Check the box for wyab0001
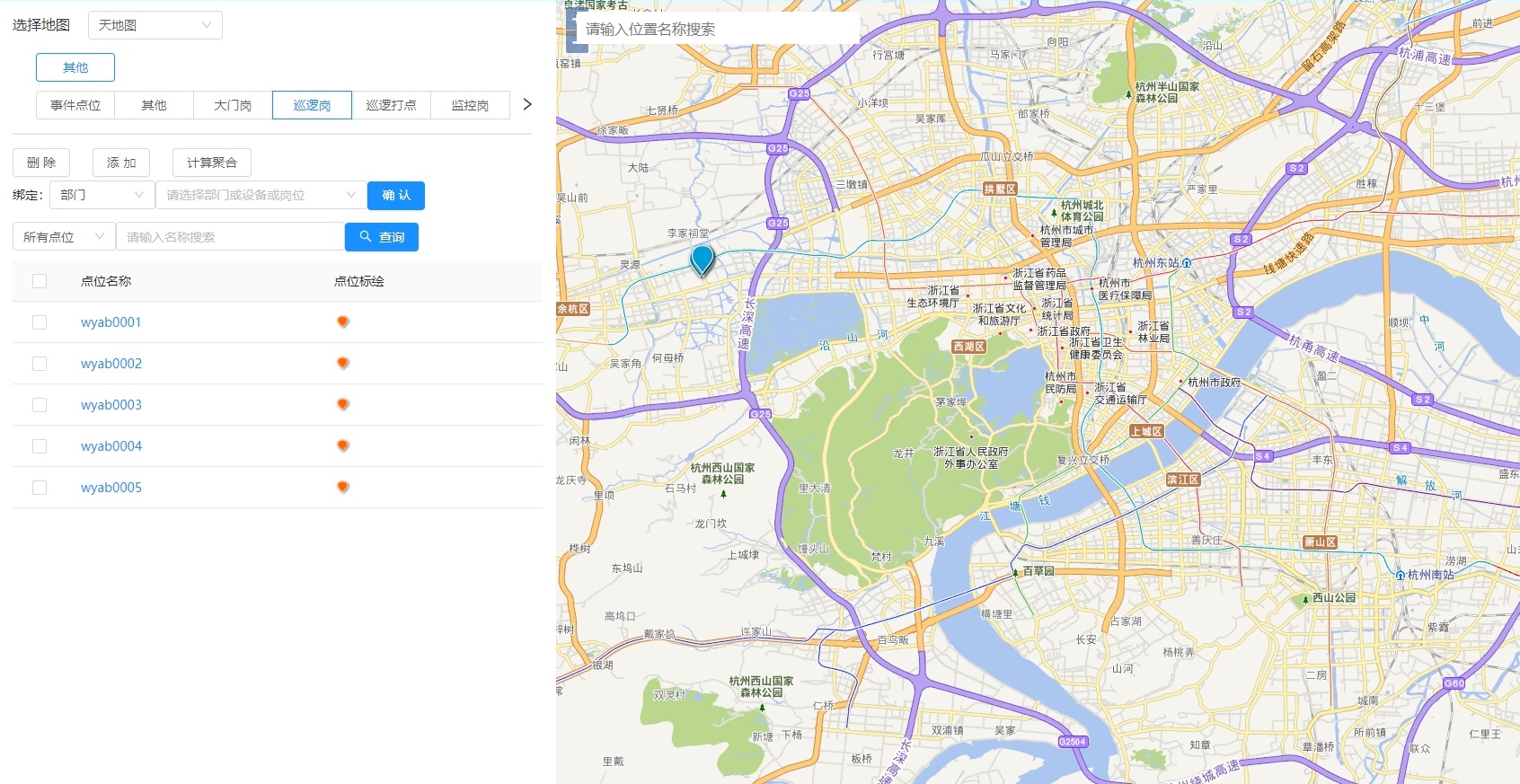Image resolution: width=1520 pixels, height=784 pixels. (x=40, y=322)
